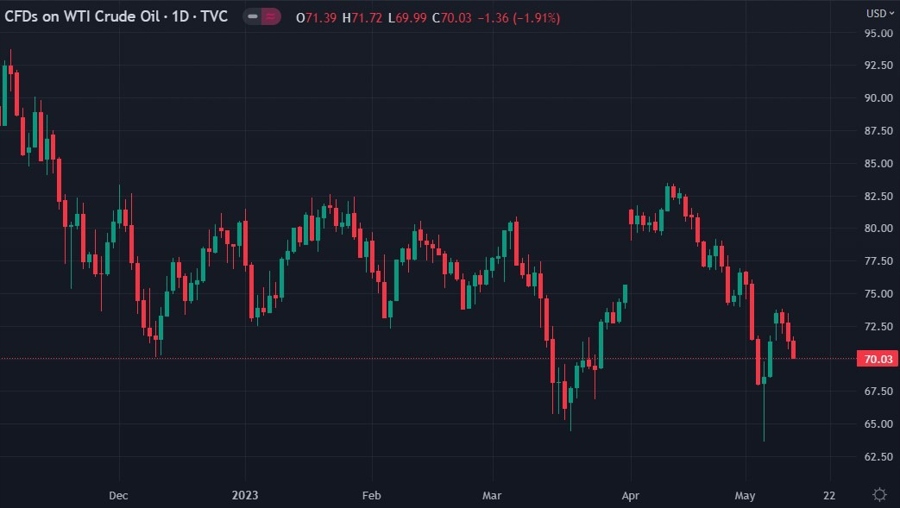Viewport: 900px width, 508px height.
Task: Click the 85.00 price axis label
Action: [x=878, y=164]
